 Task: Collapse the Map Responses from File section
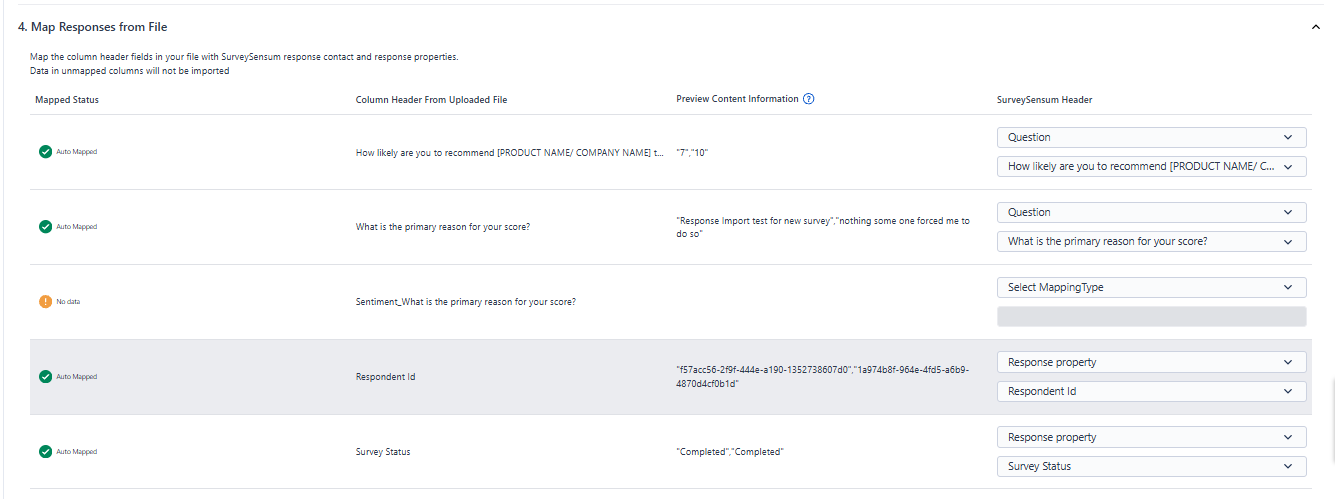(1315, 27)
